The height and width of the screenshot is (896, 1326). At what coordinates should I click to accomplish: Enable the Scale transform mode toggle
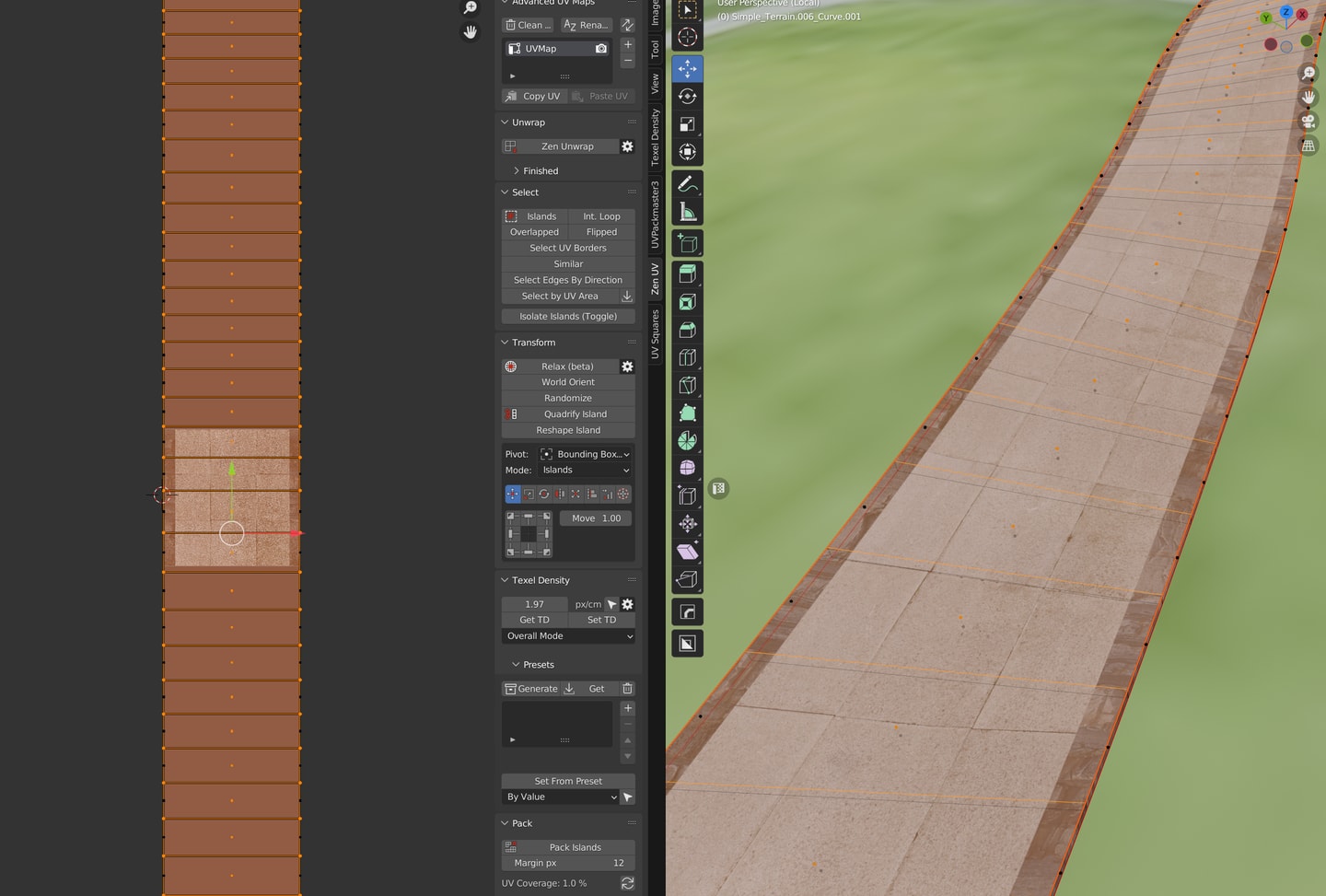529,494
